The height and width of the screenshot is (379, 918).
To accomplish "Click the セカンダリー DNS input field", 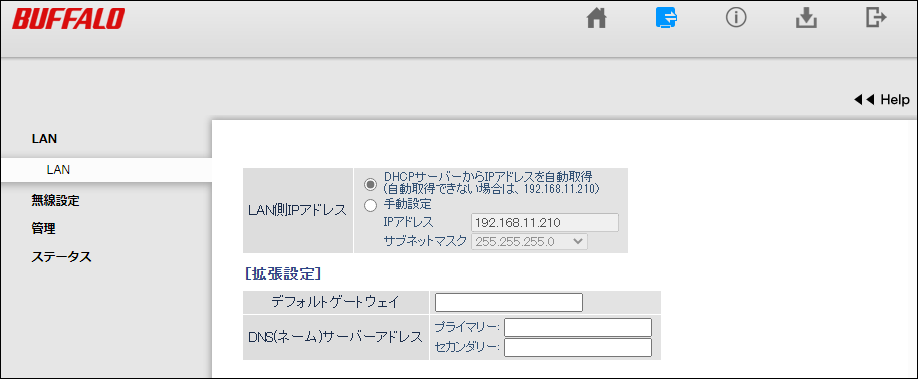I will 578,347.
